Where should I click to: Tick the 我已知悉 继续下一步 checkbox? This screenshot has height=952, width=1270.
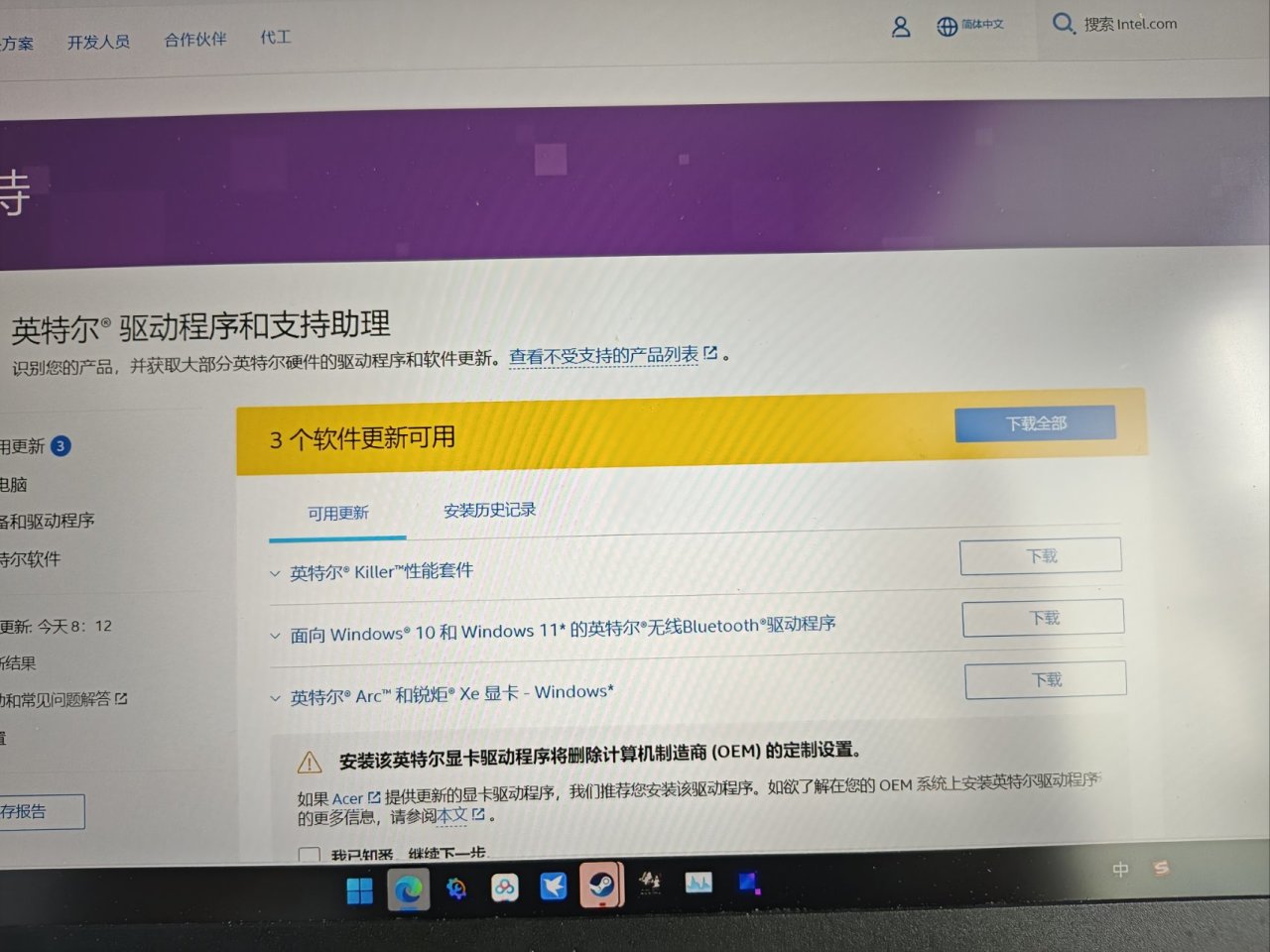point(310,854)
